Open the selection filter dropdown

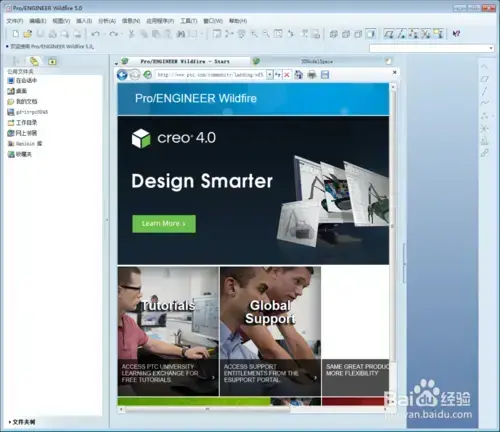[432, 48]
